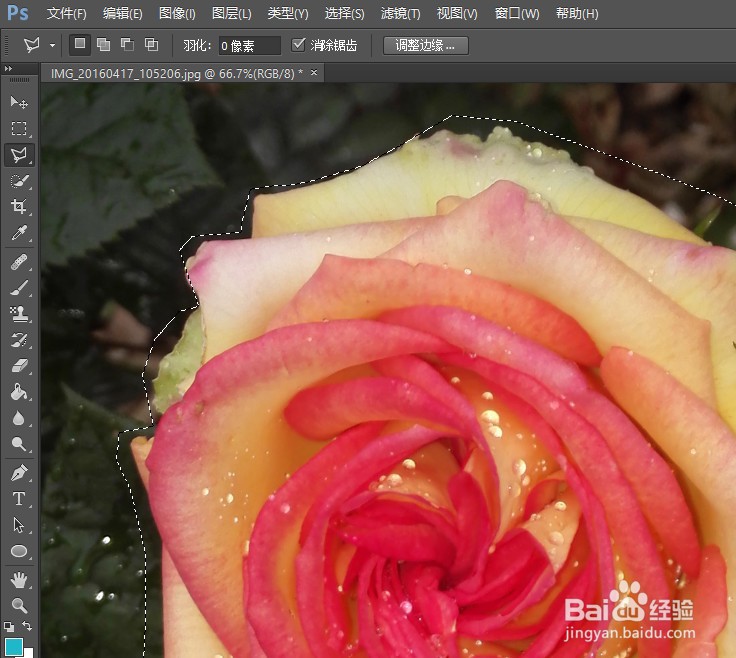This screenshot has height=658, width=736.
Task: Select the Healing Brush tool
Action: coord(19,262)
